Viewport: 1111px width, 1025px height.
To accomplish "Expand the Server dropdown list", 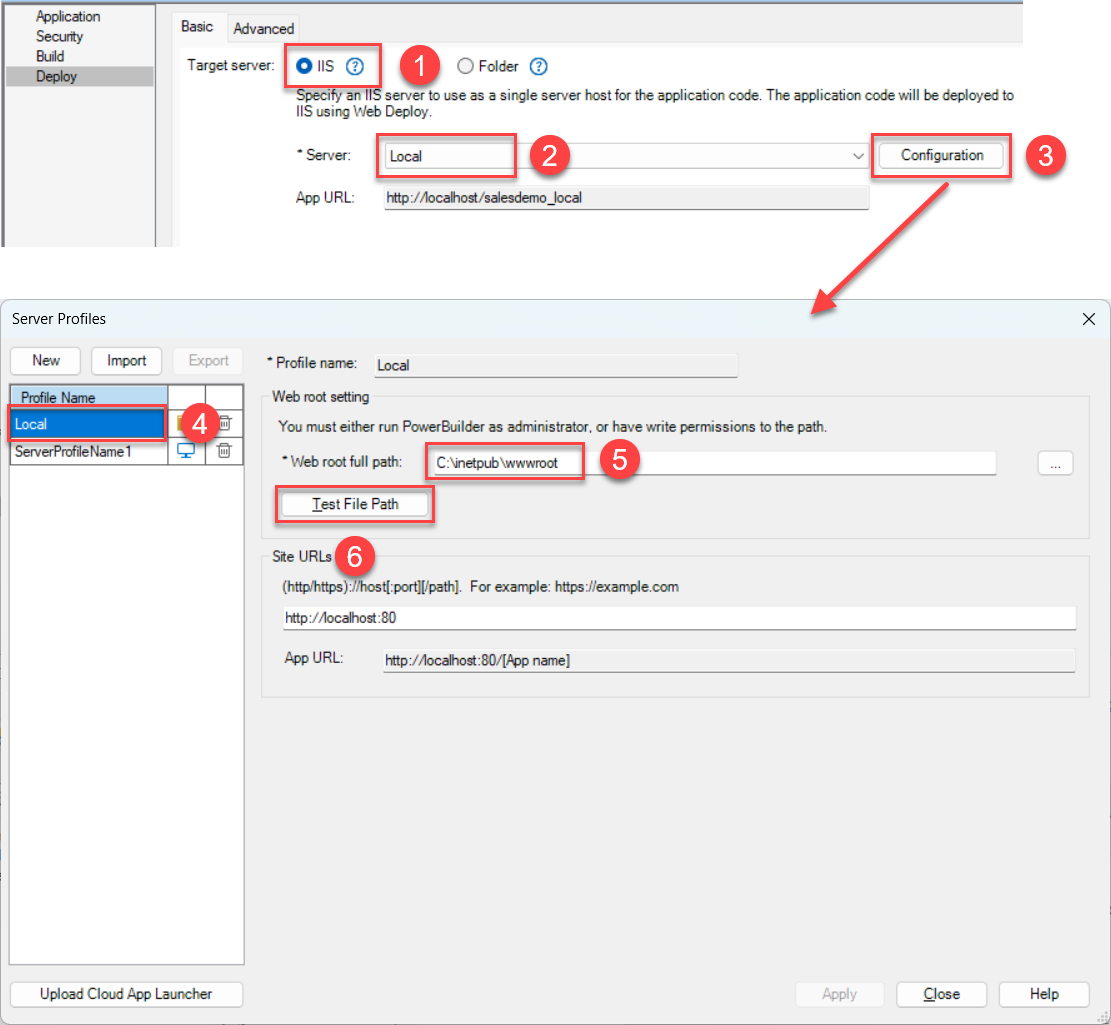I will (x=857, y=156).
